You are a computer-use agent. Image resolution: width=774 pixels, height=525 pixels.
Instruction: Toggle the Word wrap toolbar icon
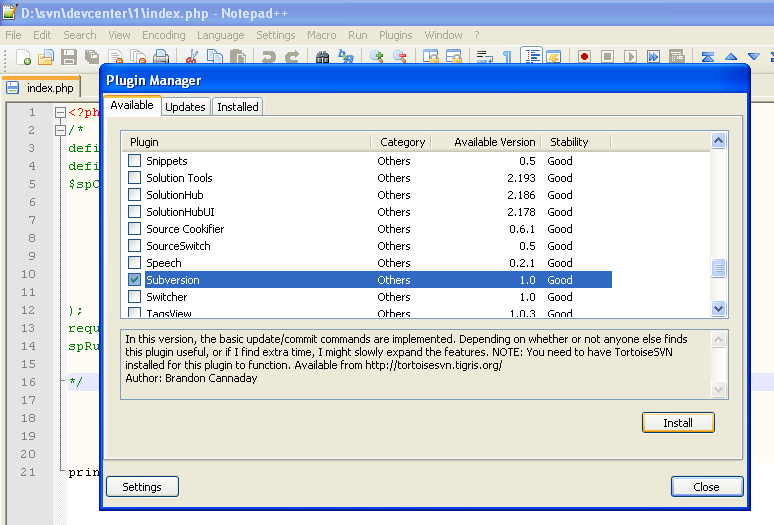tap(484, 57)
